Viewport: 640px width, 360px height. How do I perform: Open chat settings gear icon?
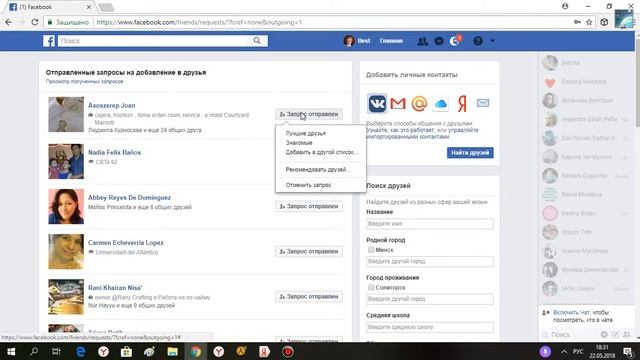click(x=604, y=334)
